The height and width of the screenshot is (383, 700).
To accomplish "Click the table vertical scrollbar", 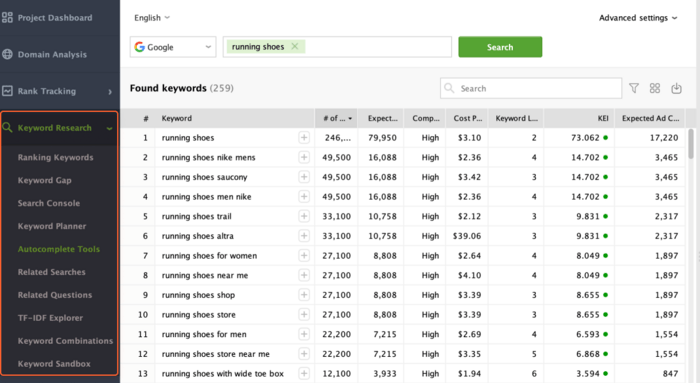I will point(691,143).
